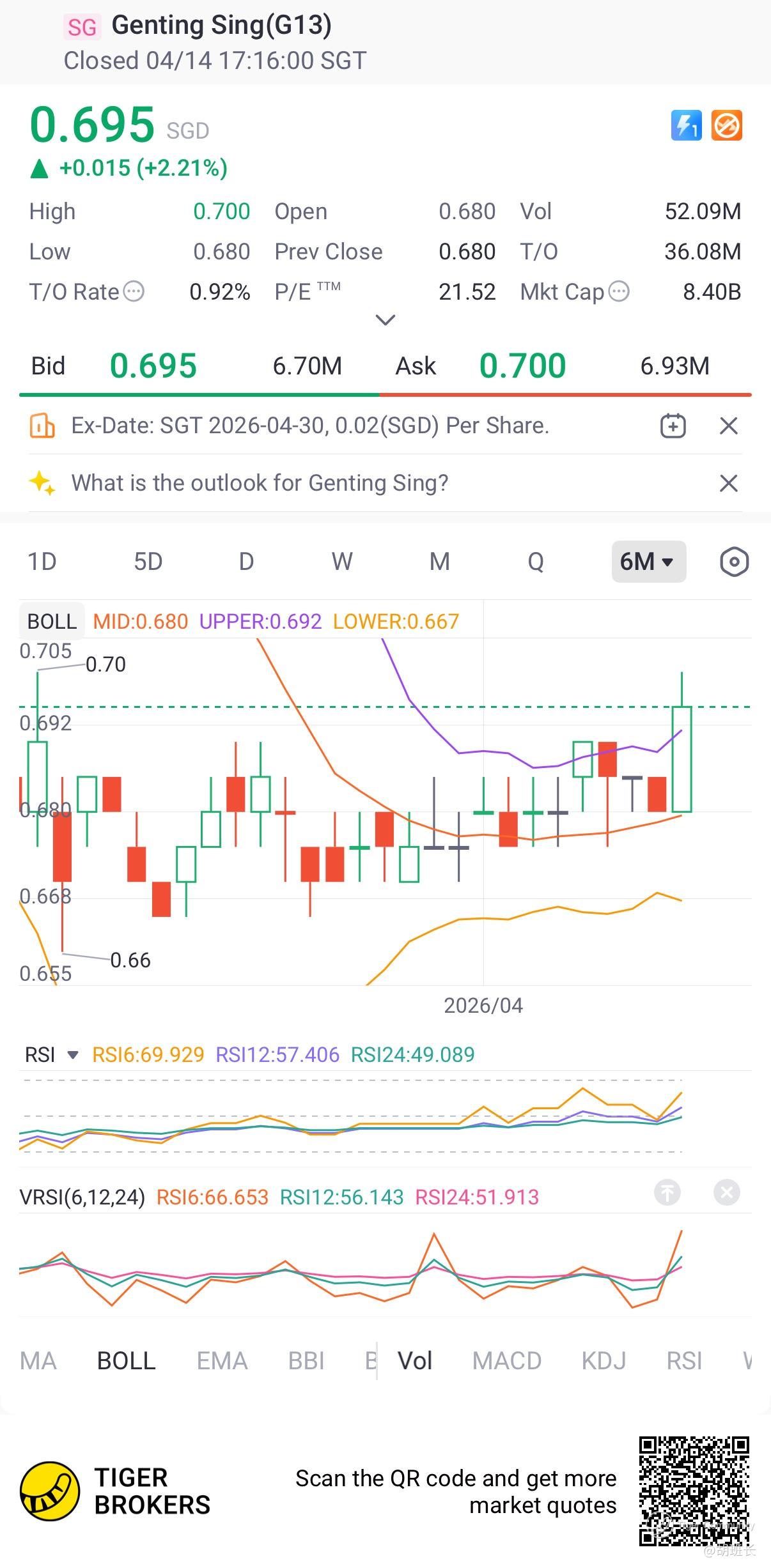Open chart settings hexagon icon
The width and height of the screenshot is (771, 1568).
tap(734, 562)
